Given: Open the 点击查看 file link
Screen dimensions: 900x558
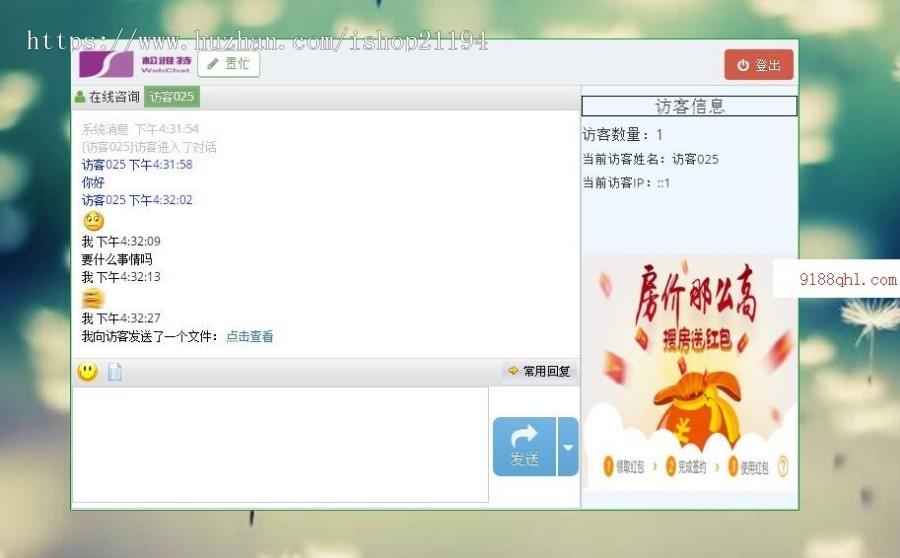Looking at the screenshot, I should (x=250, y=336).
